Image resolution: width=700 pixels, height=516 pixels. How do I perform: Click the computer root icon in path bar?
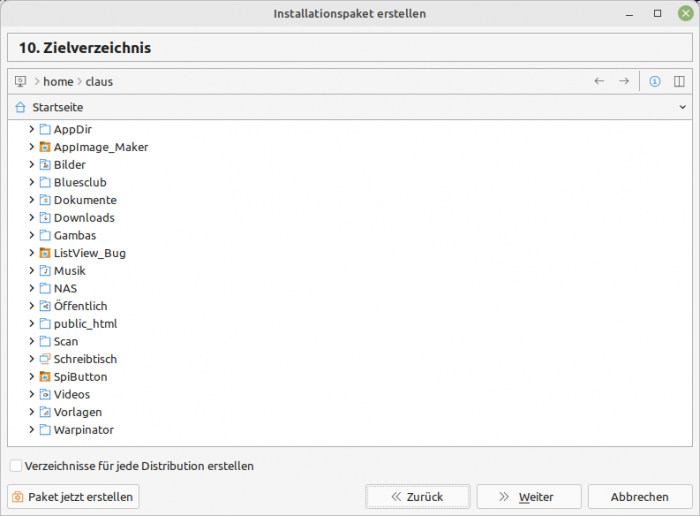click(x=21, y=81)
